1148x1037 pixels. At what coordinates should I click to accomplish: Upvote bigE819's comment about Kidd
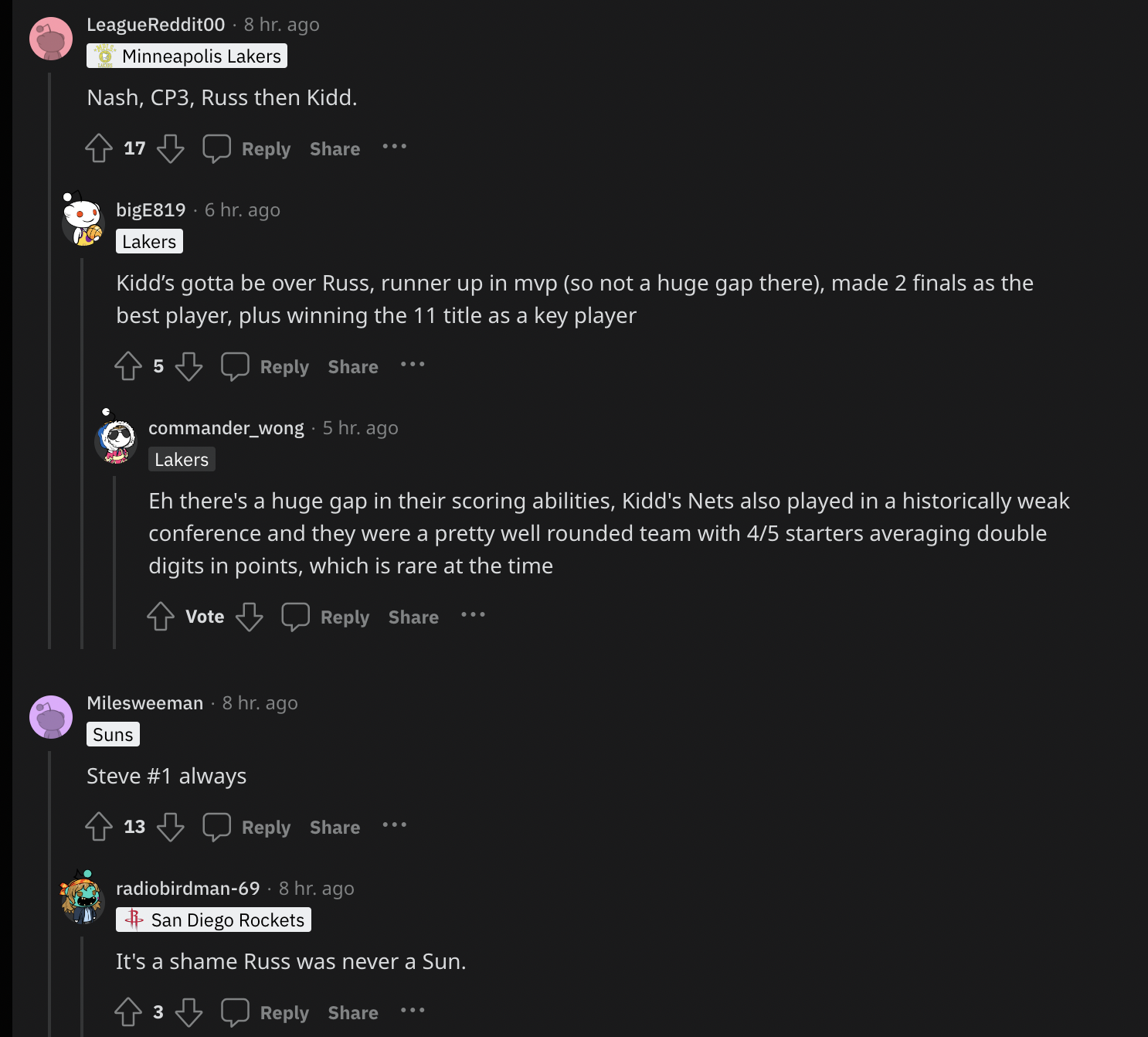click(x=128, y=366)
